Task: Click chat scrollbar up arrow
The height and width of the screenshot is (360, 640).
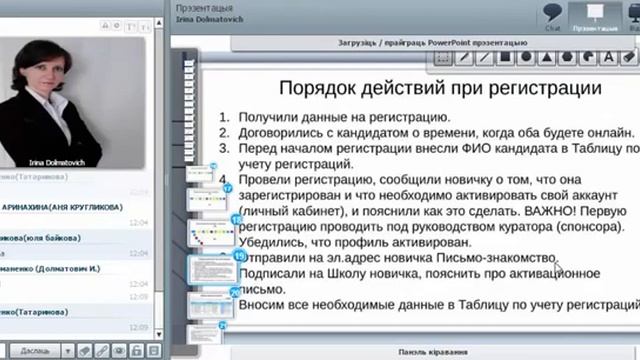Action: click(159, 23)
